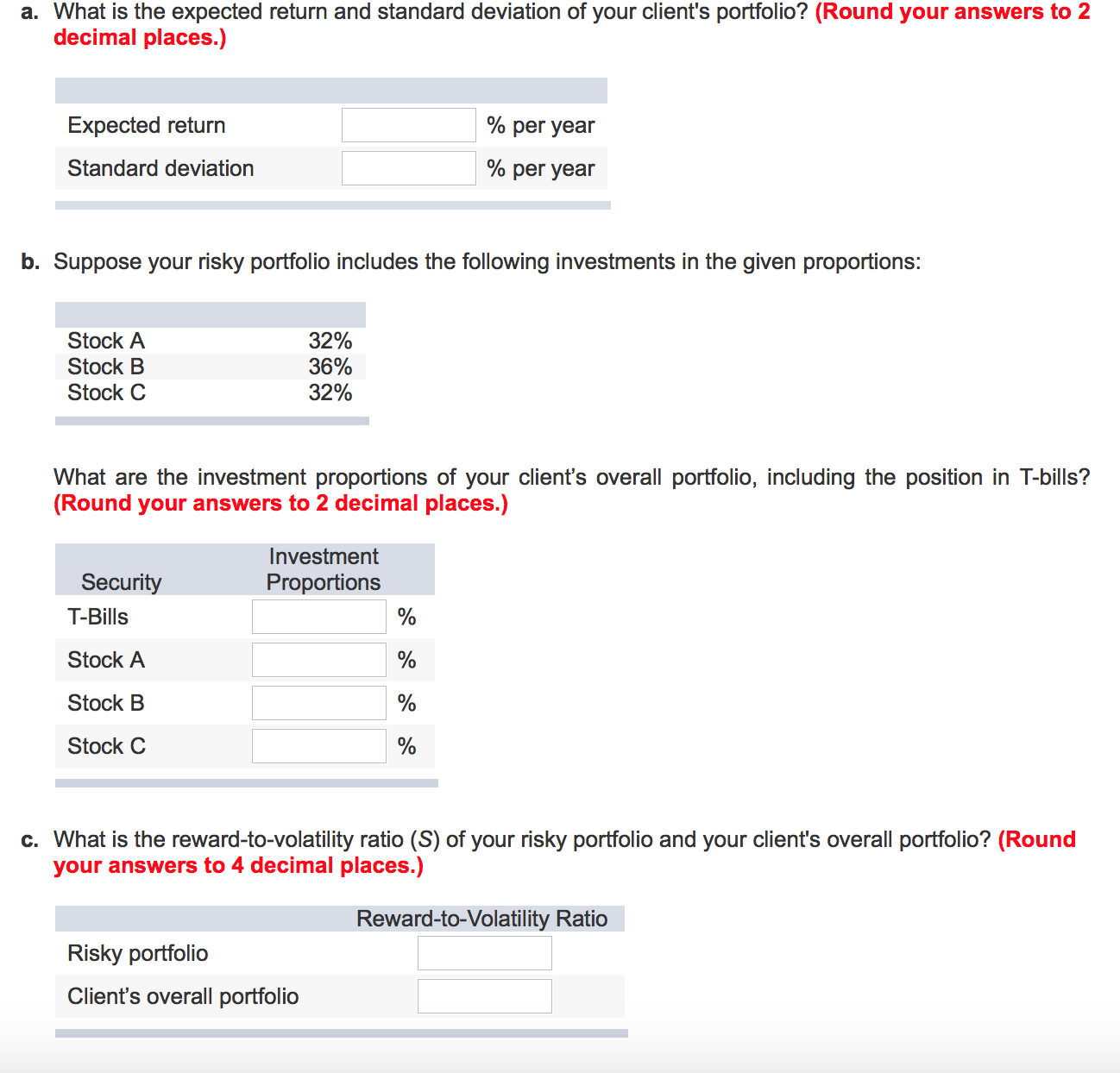Select the Security column header

[121, 581]
